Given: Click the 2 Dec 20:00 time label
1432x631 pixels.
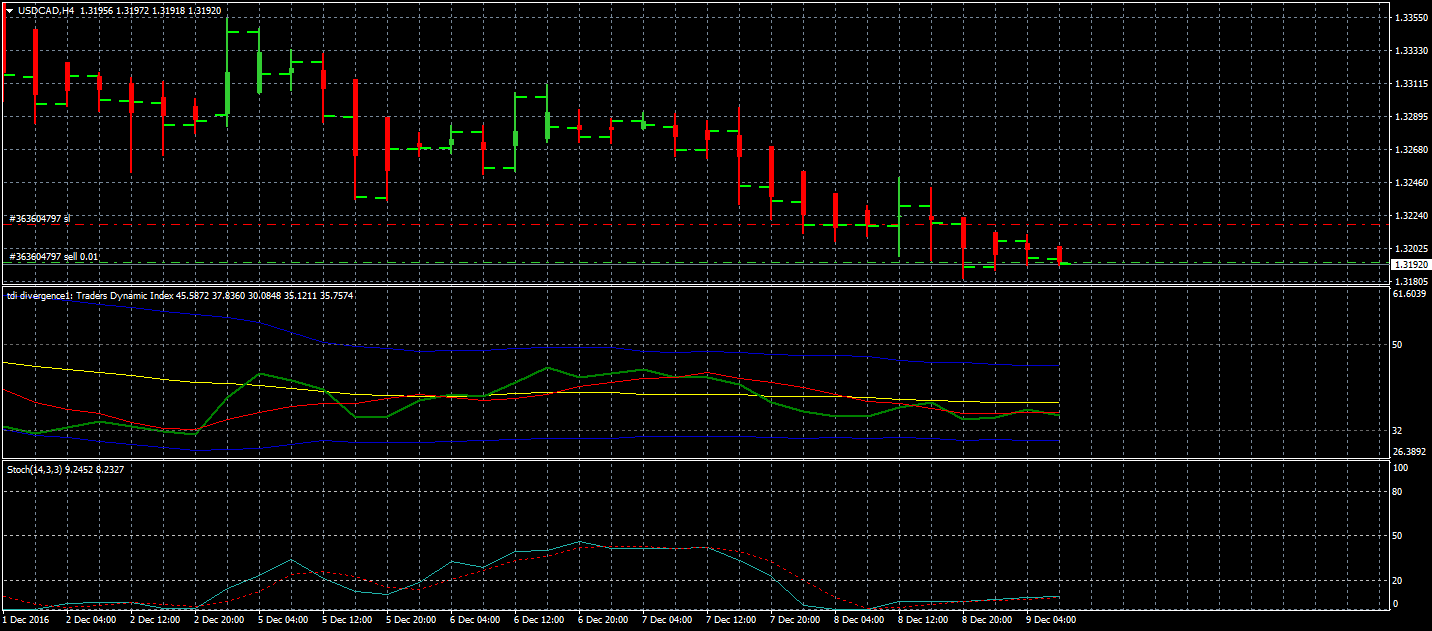Looking at the screenshot, I should [219, 620].
